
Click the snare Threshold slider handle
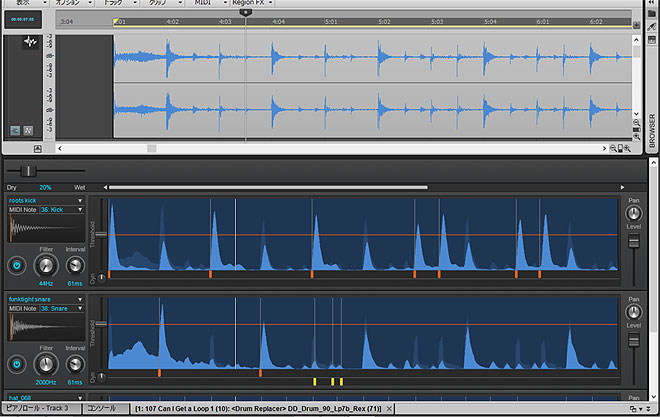pos(101,324)
